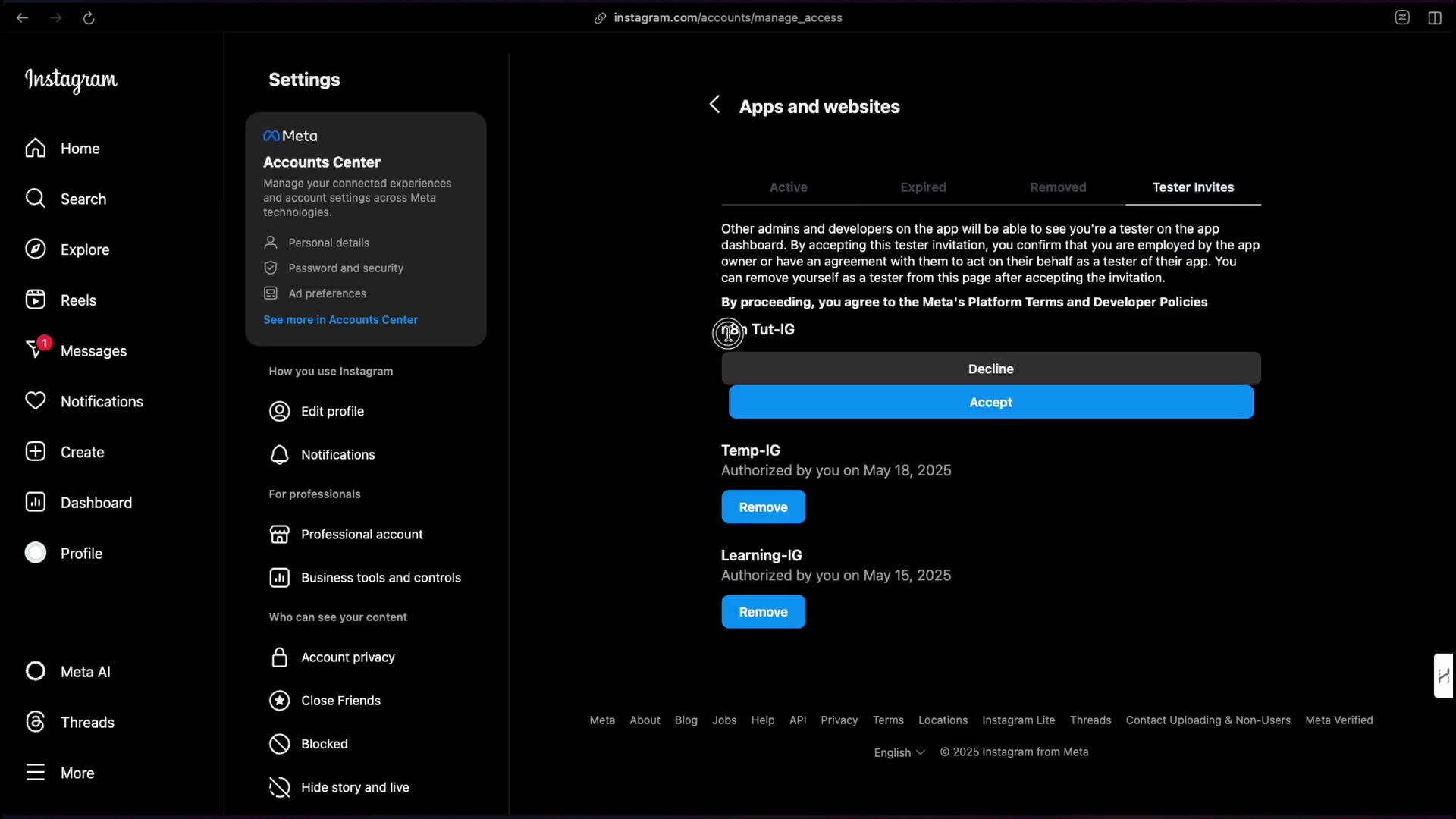The height and width of the screenshot is (819, 1456).
Task: Click the address bar URL
Action: tap(727, 17)
